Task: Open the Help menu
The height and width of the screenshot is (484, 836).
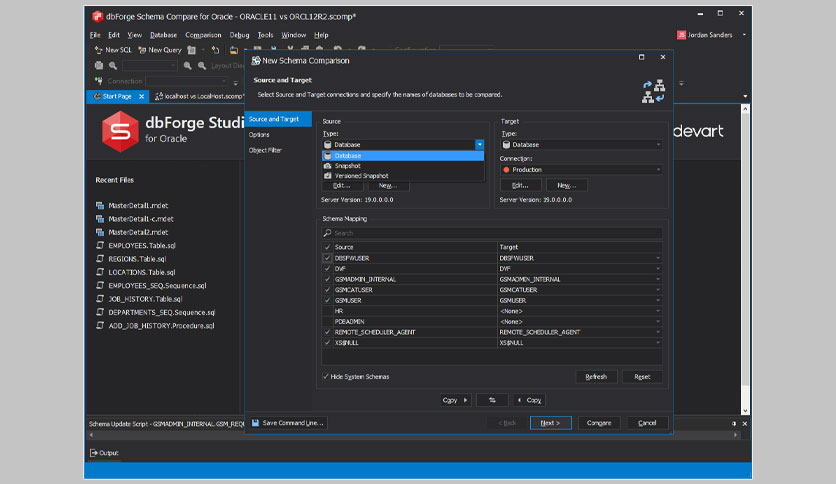Action: (321, 35)
